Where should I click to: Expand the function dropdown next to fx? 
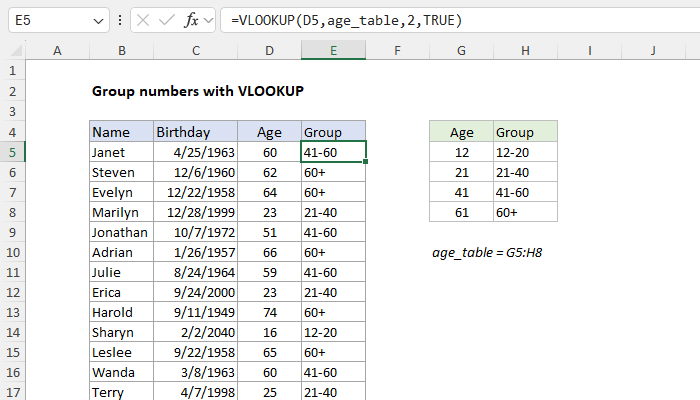208,20
